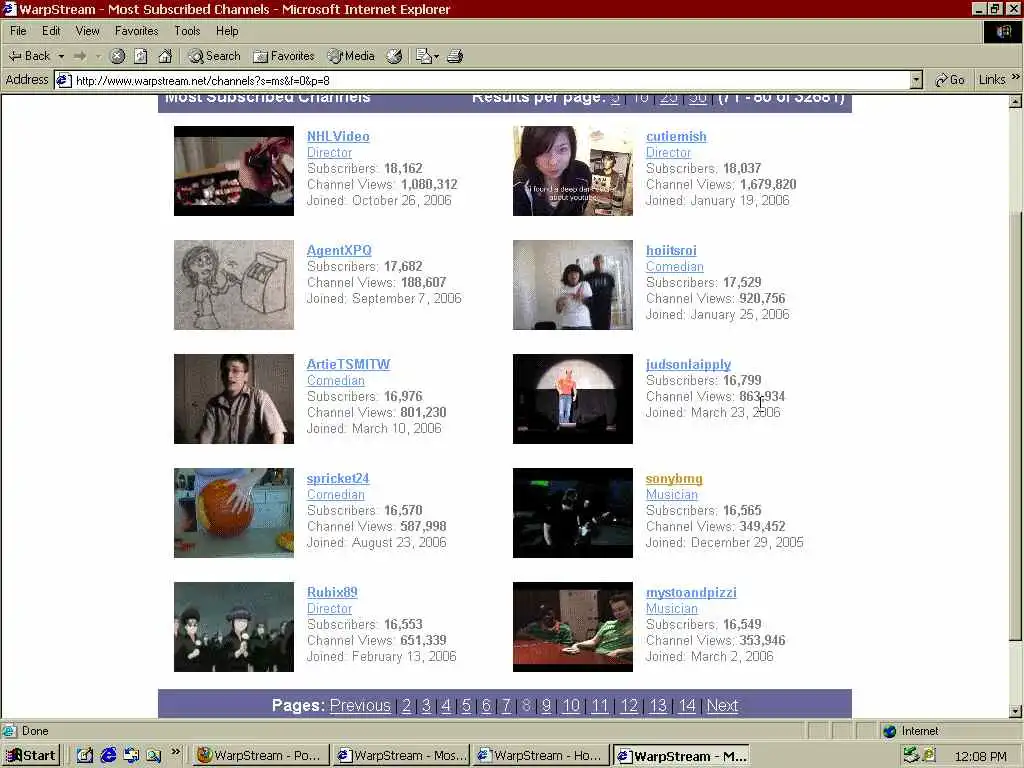This screenshot has height=768, width=1024.
Task: Jump to page 9 in pagination
Action: click(547, 705)
